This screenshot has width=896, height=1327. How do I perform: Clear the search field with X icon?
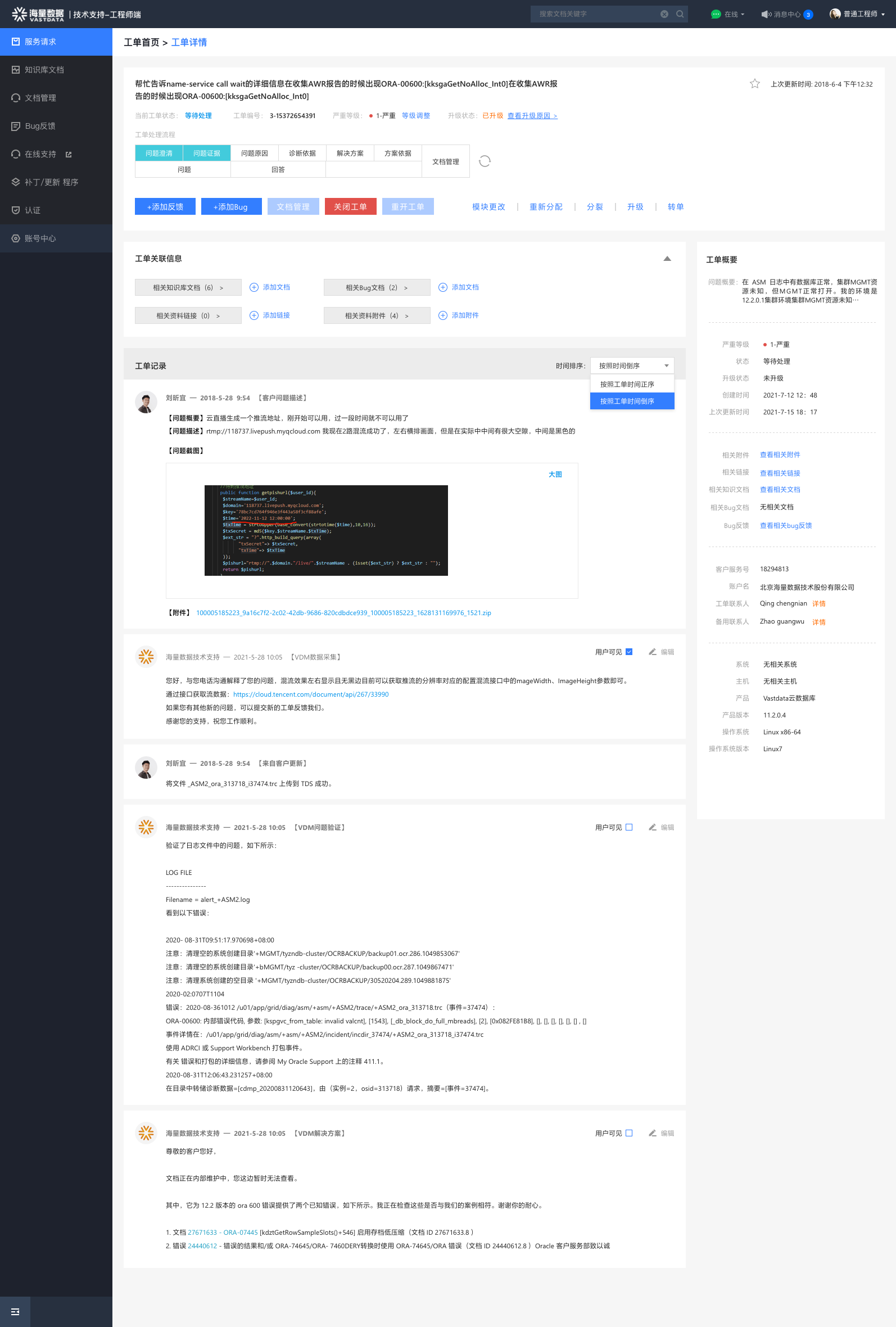pos(664,14)
